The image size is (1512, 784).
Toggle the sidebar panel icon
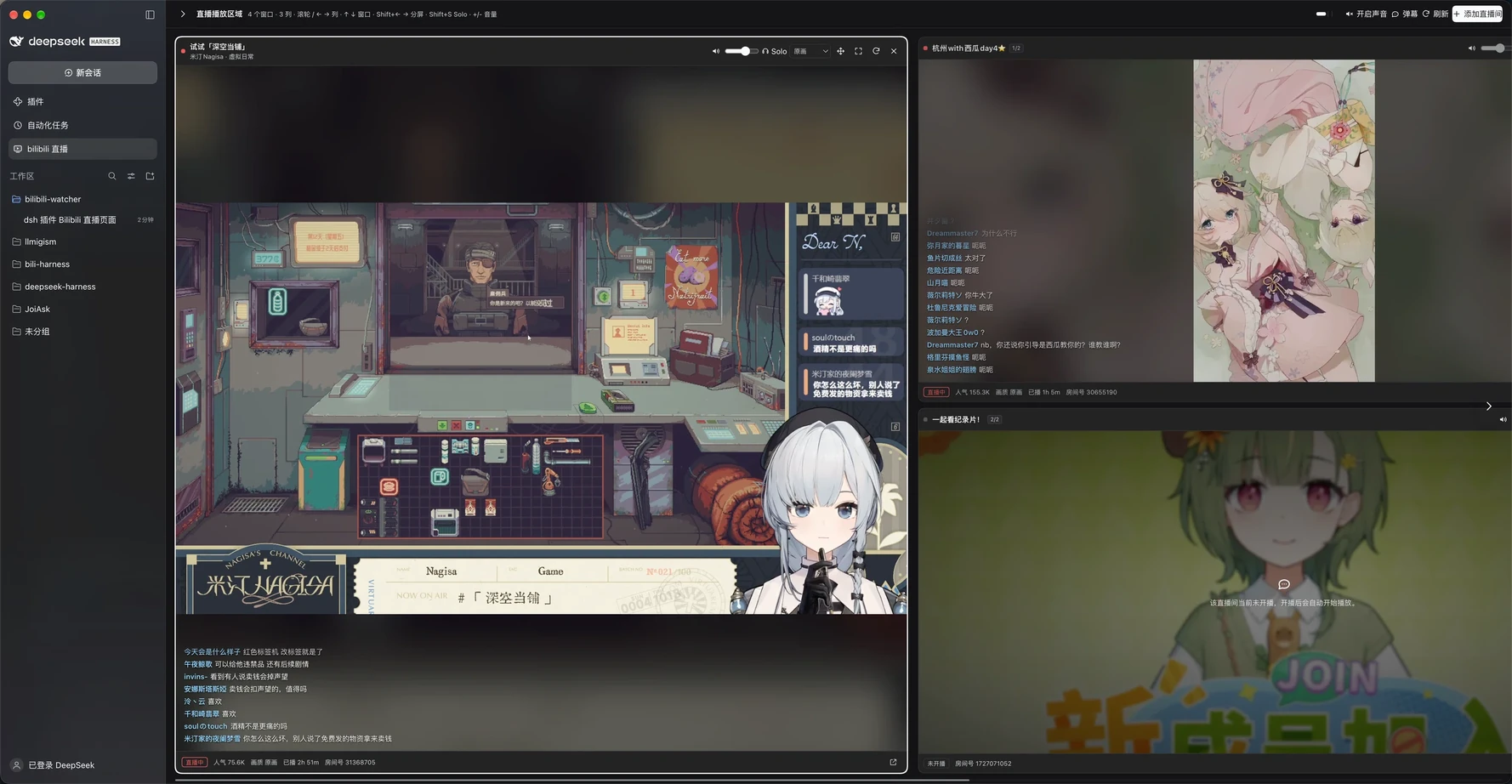click(x=150, y=14)
